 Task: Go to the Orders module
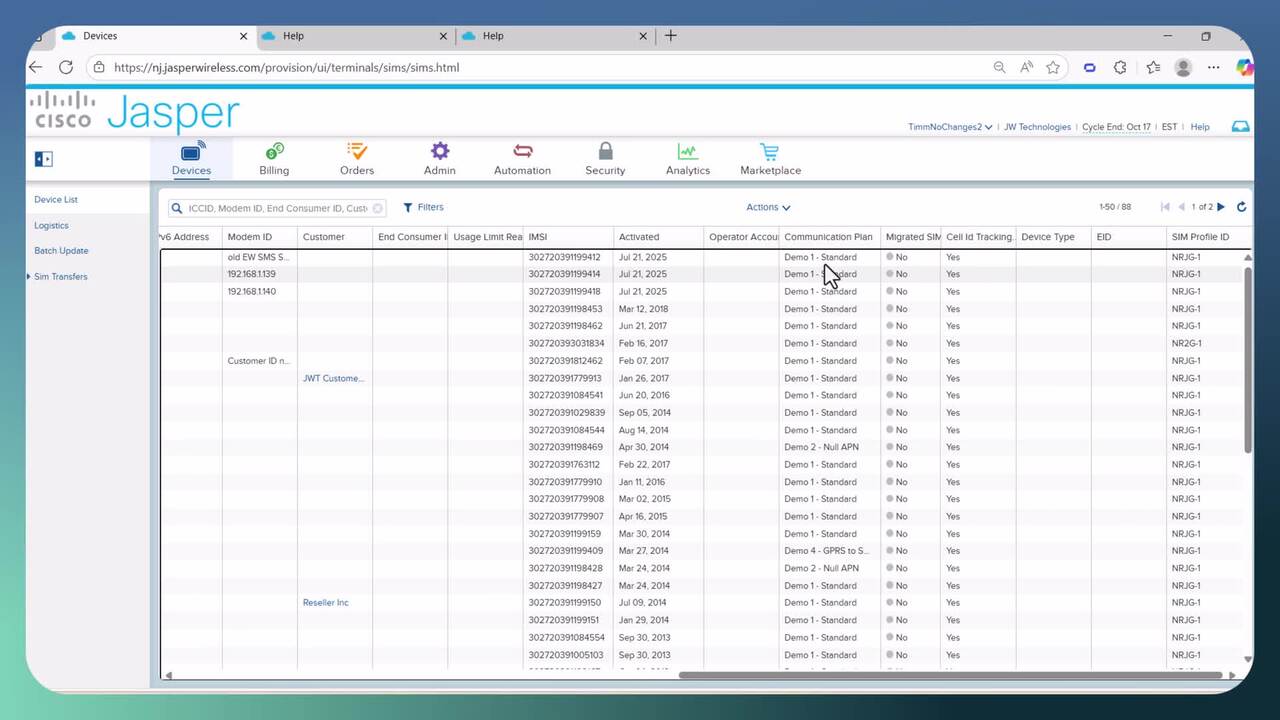pos(357,152)
